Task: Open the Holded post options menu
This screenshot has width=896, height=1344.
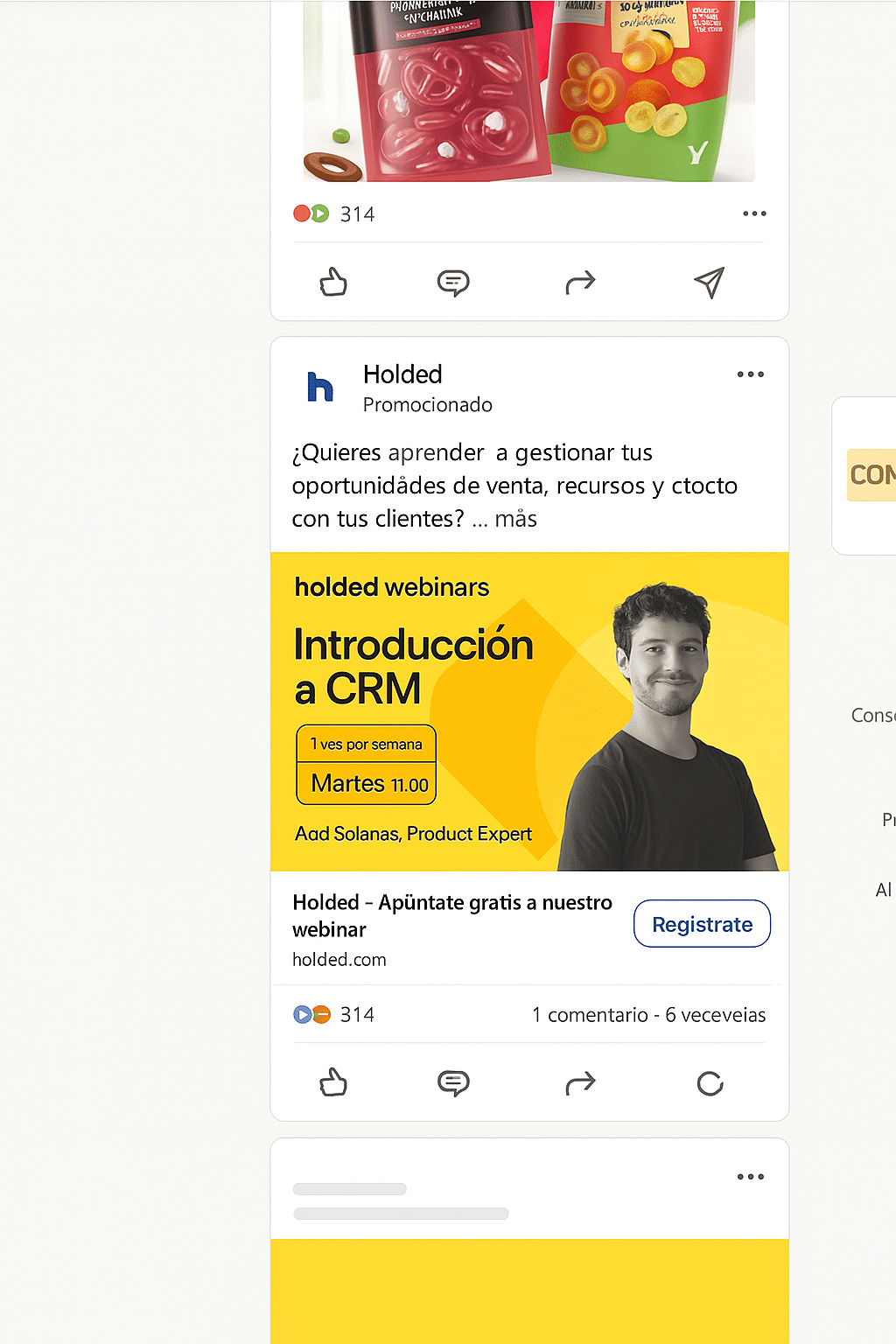Action: pos(751,374)
